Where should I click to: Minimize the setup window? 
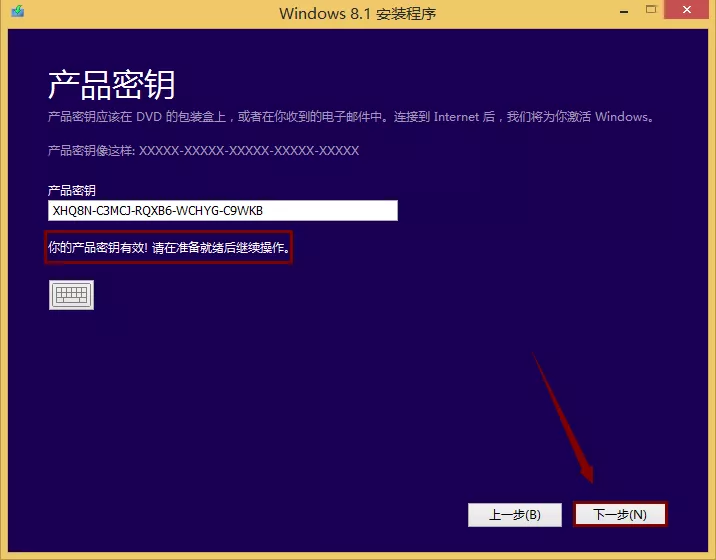point(624,11)
